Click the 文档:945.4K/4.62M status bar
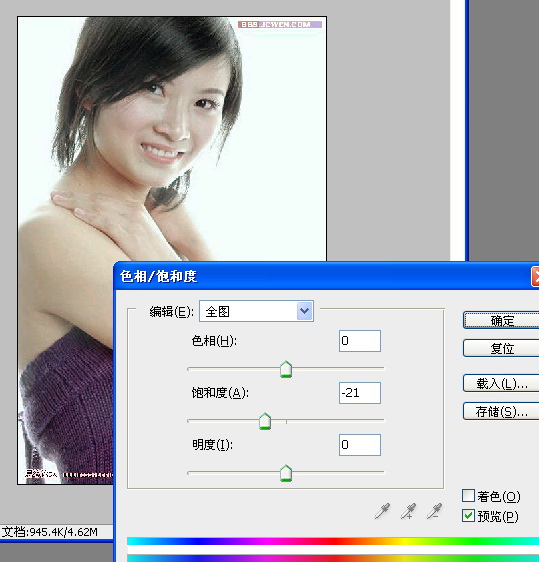 (x=50, y=532)
